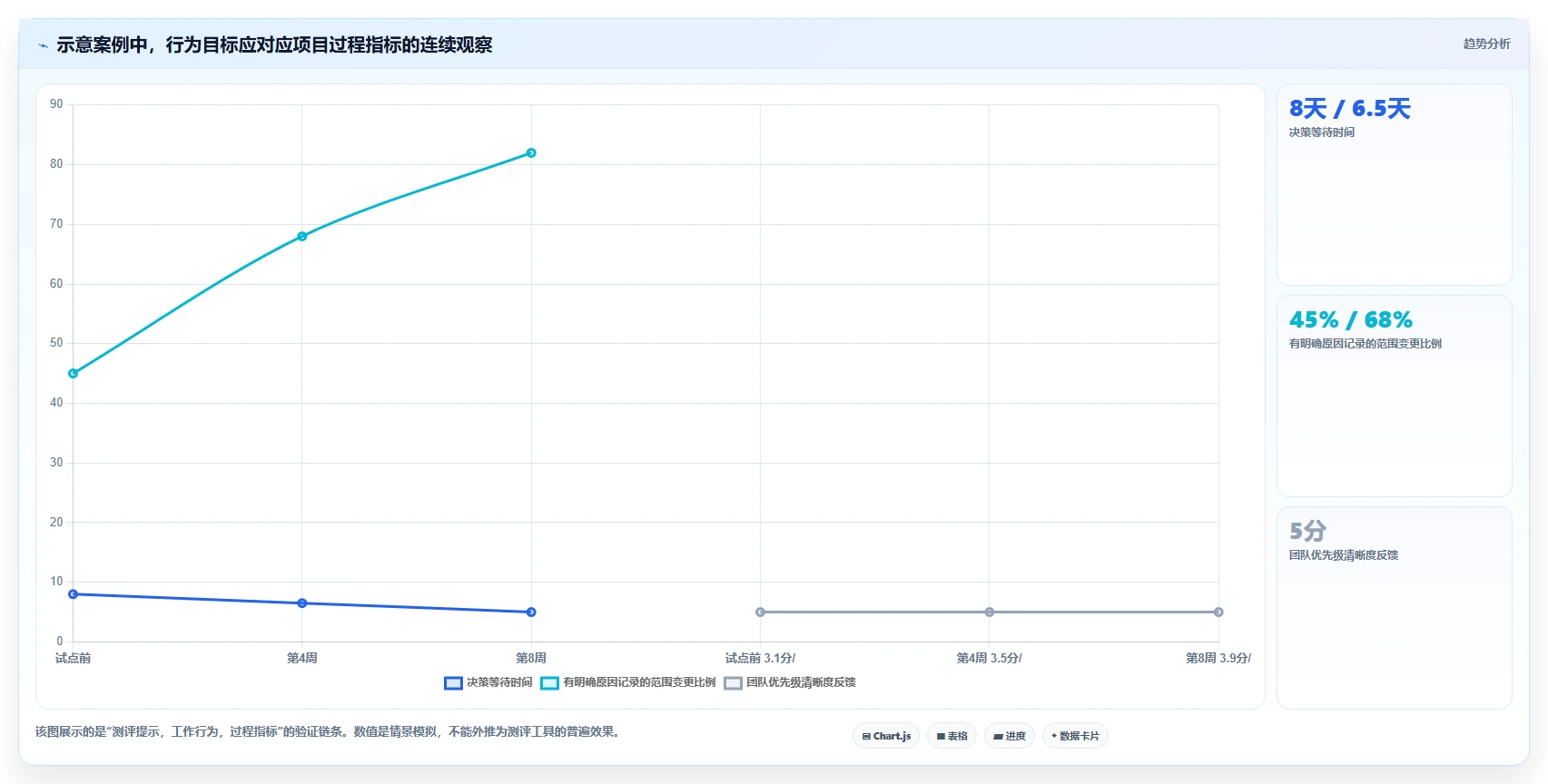
Task: Click the 有明确原因记录的范围变更比例 card caption
Action: (1366, 344)
